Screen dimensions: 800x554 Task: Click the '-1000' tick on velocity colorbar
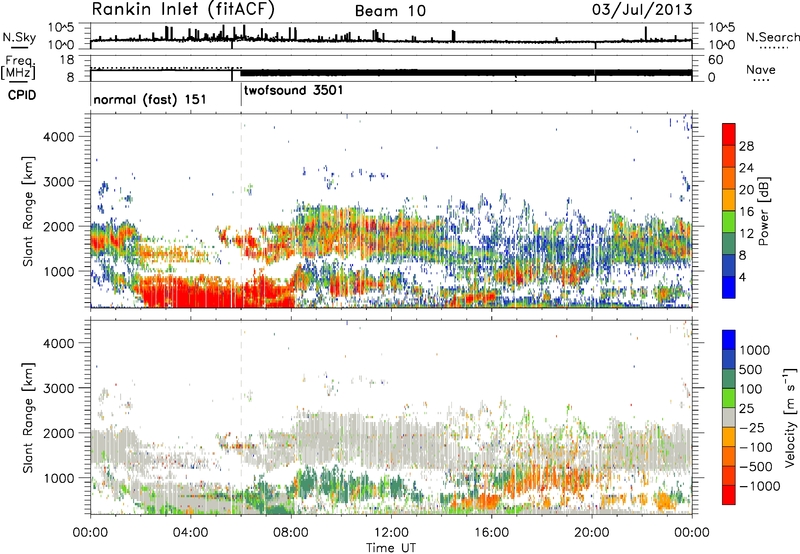tap(759, 486)
